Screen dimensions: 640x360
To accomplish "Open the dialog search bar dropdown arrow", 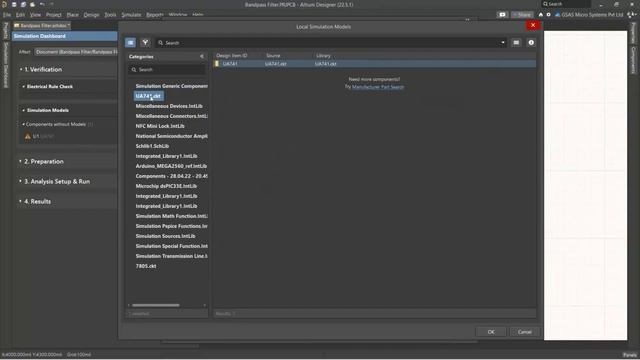I will coord(503,42).
